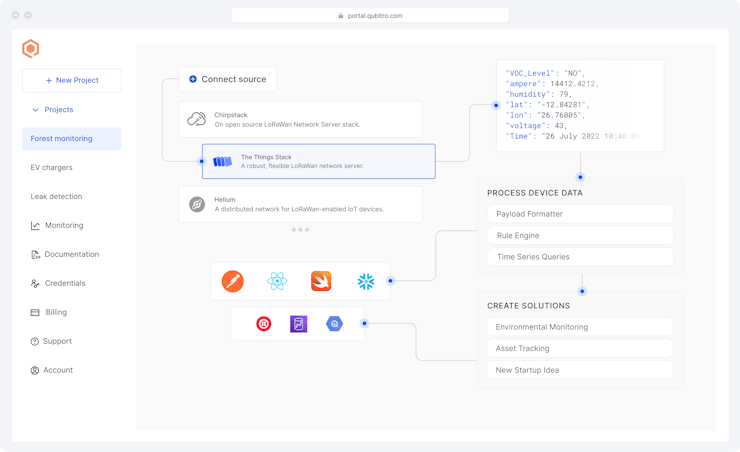
Task: Open the Credentials menu item
Action: pos(65,283)
